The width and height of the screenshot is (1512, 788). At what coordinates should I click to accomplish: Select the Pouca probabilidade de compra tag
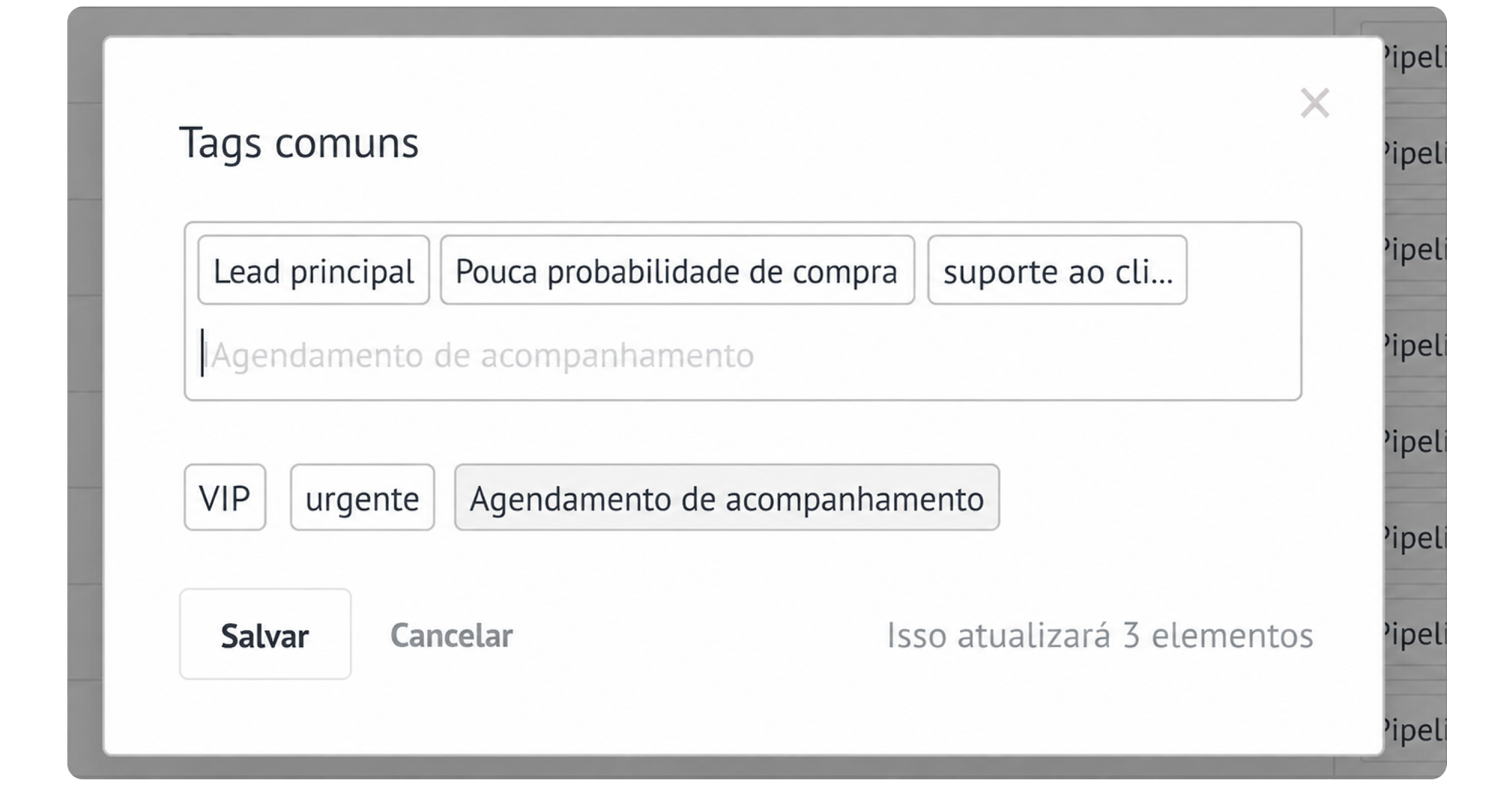tap(677, 270)
